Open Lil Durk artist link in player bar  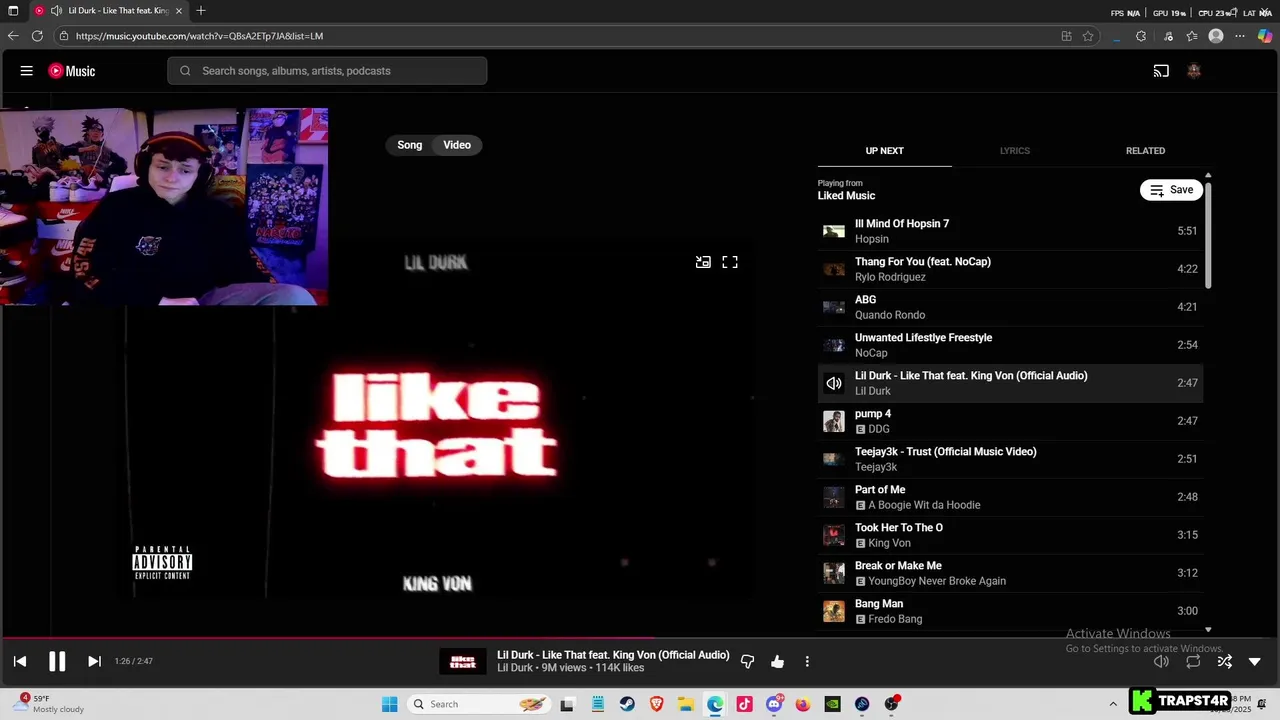coord(514,668)
